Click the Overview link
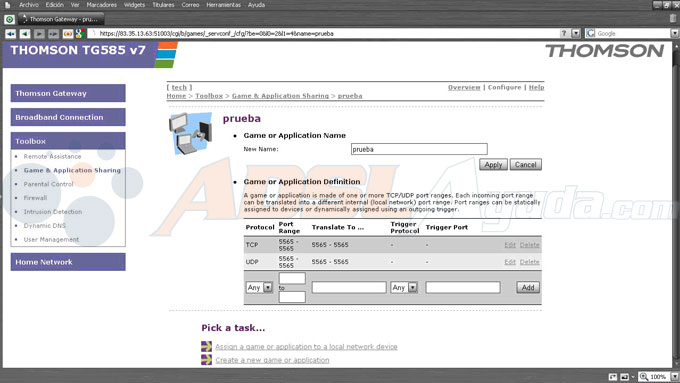The height and width of the screenshot is (383, 680). click(464, 87)
